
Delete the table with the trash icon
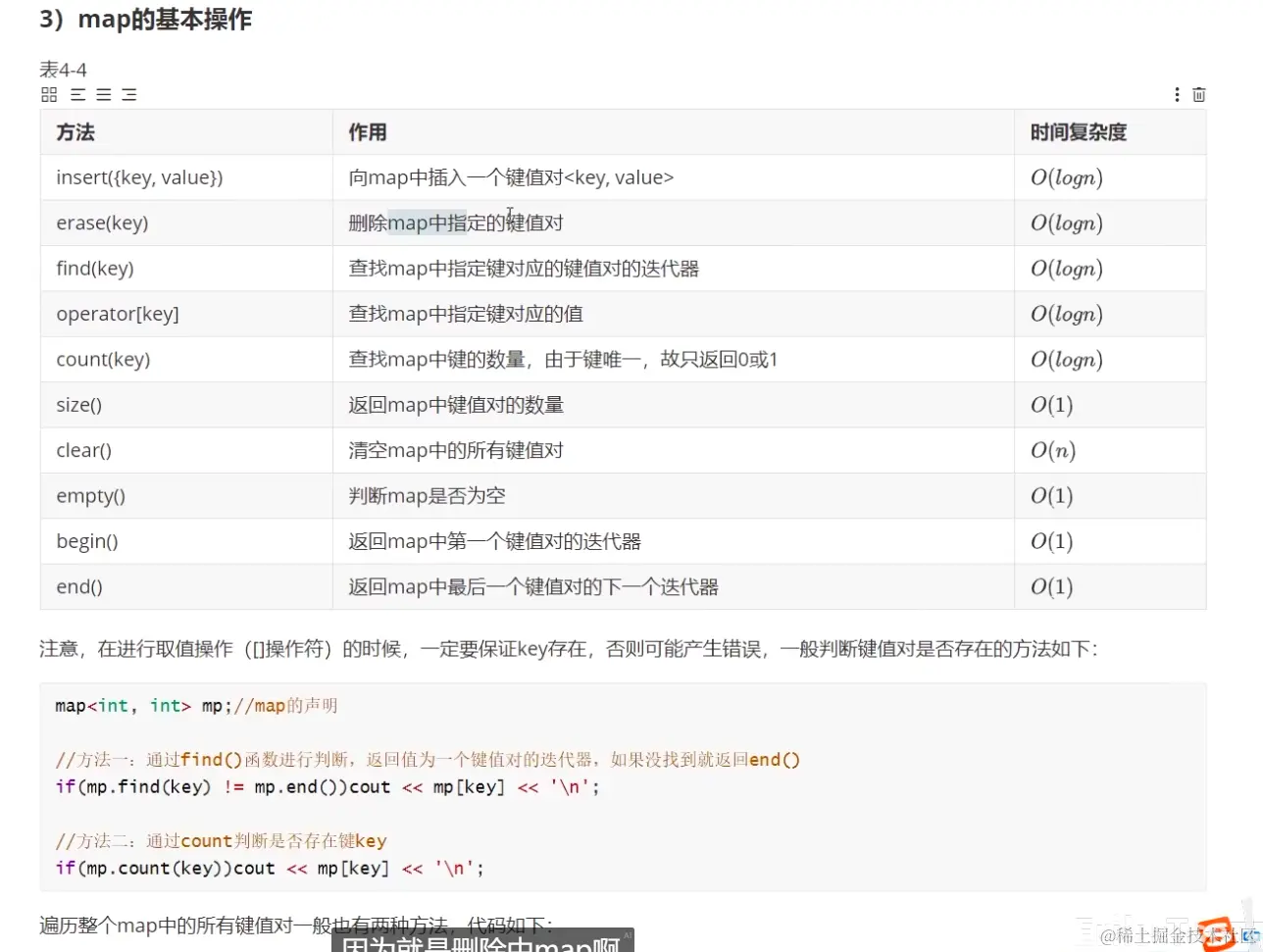tap(1198, 94)
